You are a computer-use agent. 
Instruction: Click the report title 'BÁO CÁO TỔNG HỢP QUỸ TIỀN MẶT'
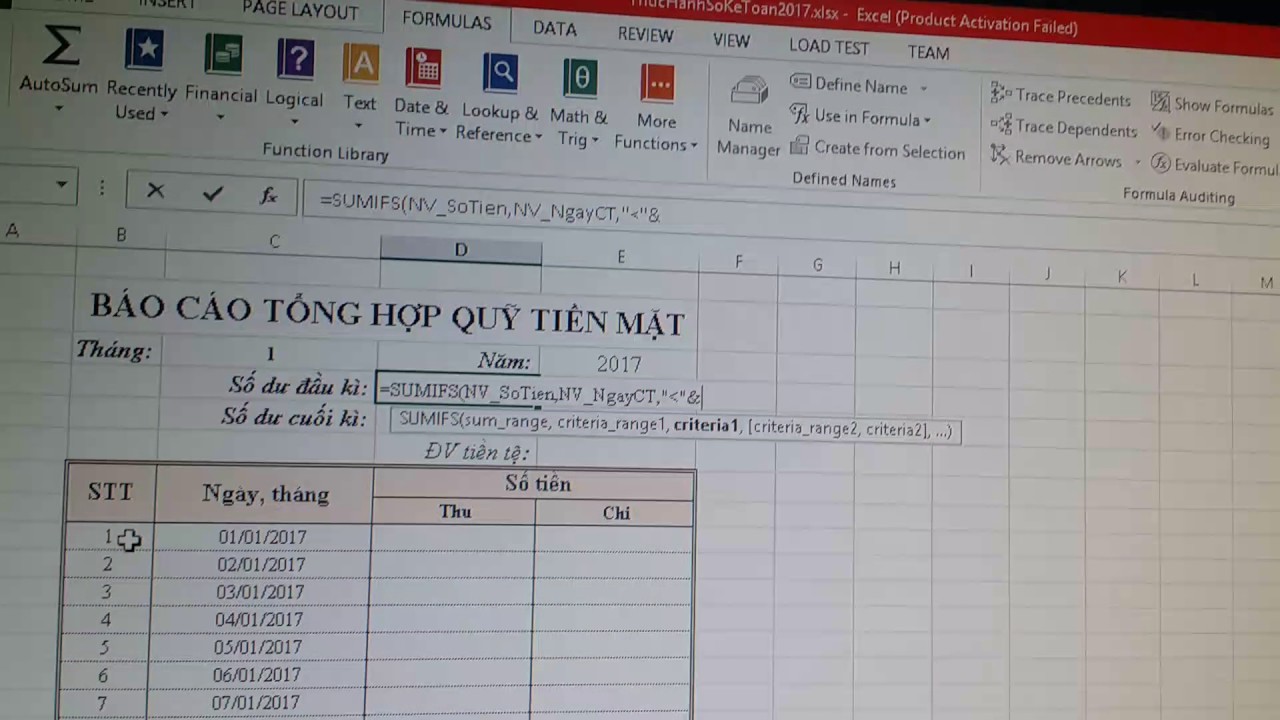point(387,314)
